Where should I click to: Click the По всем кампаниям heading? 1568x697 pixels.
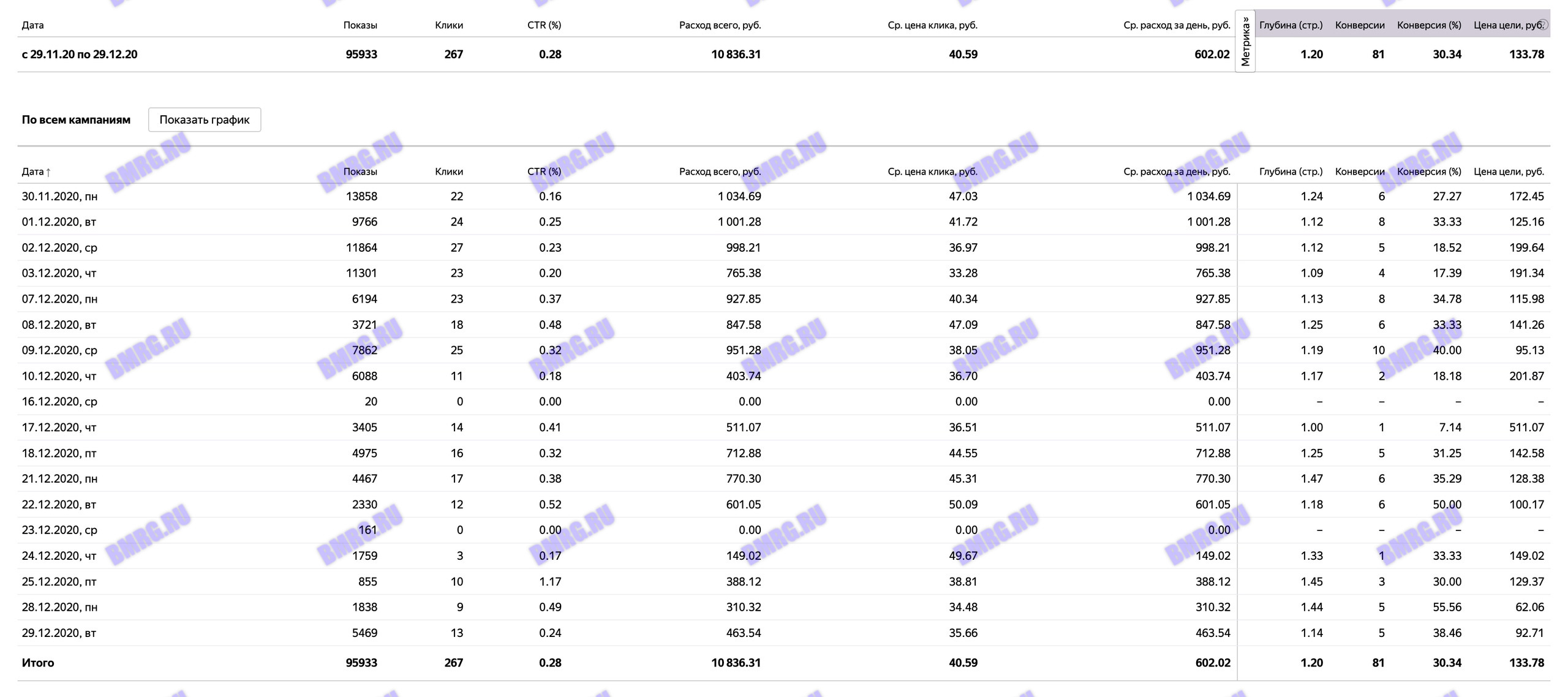tap(76, 119)
